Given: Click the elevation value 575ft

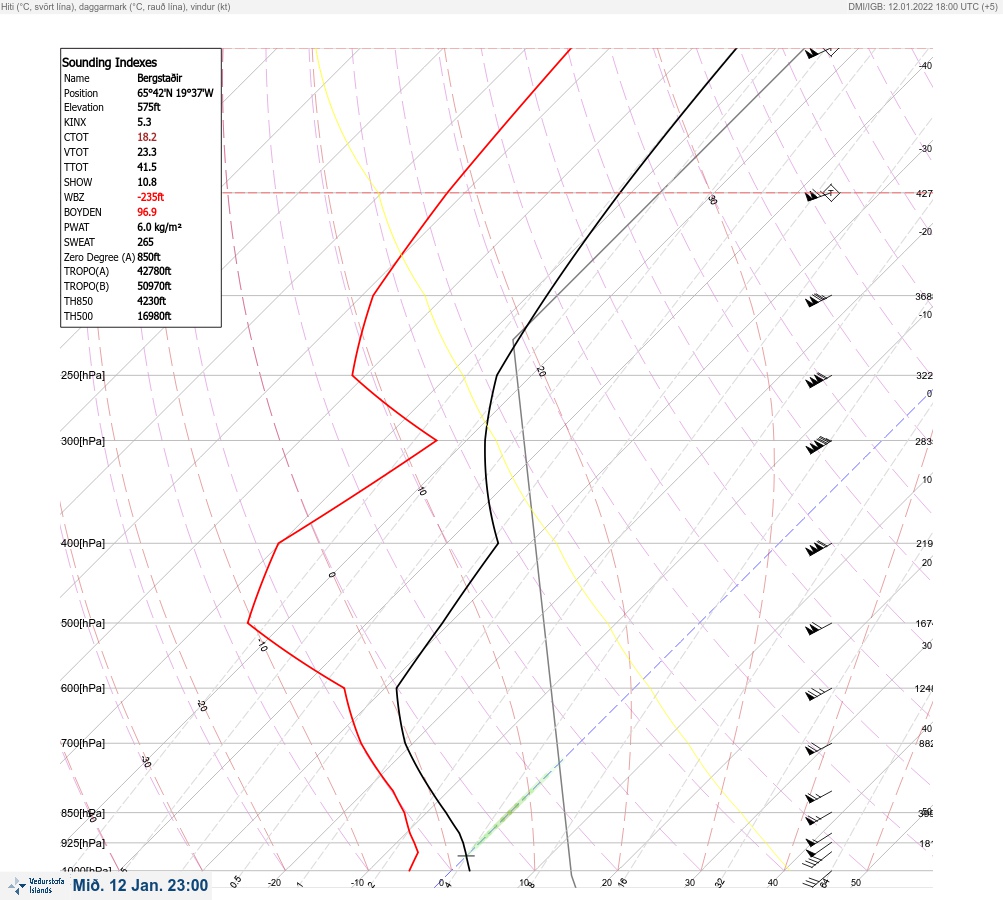Looking at the screenshot, I should [x=149, y=107].
